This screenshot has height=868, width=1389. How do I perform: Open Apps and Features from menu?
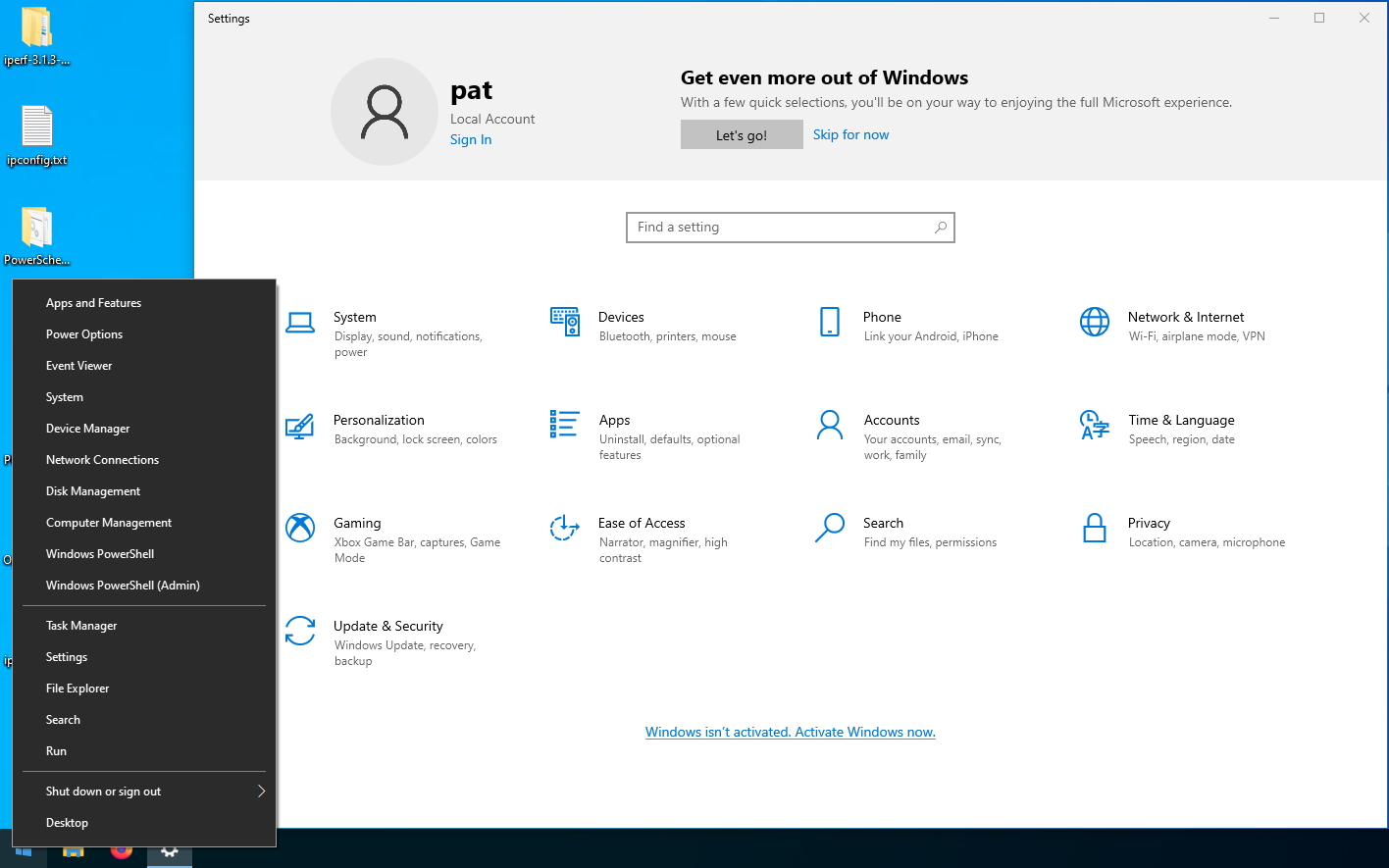pos(144,303)
